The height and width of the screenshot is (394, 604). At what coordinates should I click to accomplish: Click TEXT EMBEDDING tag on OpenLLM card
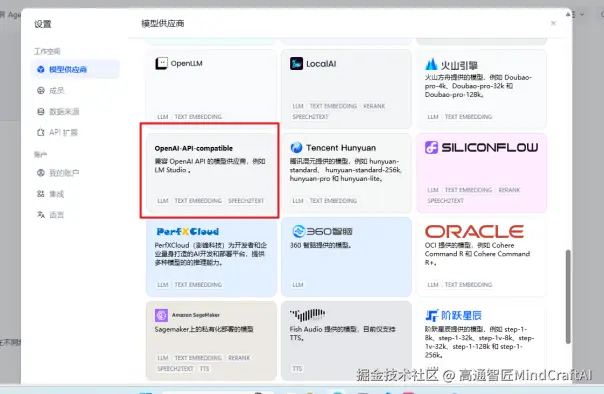198,117
